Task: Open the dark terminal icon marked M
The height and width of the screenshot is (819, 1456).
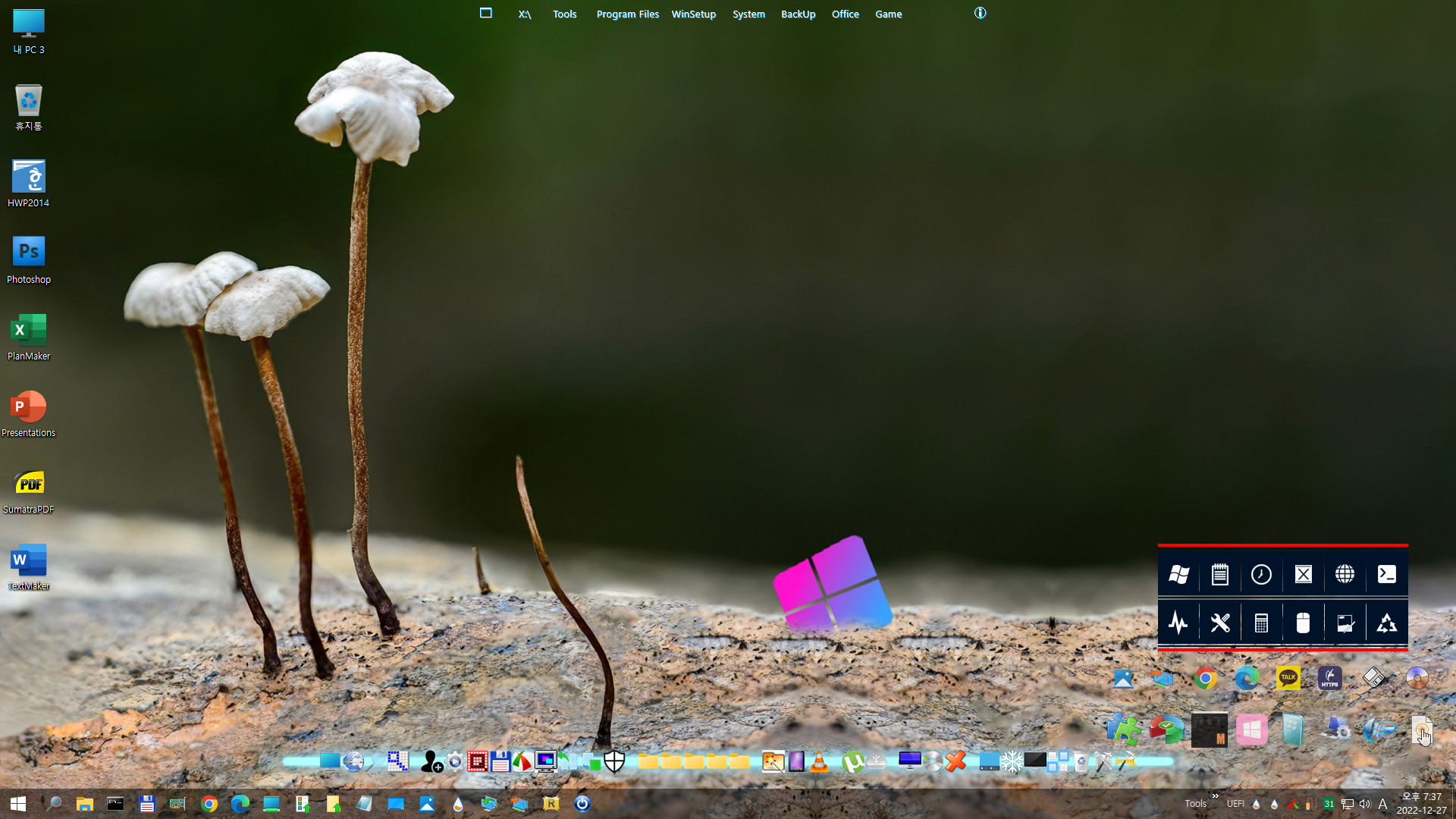Action: (1210, 730)
